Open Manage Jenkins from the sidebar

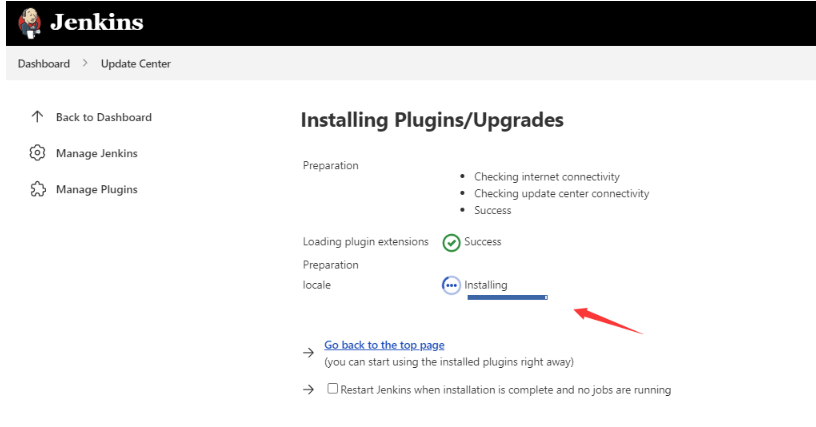(x=97, y=153)
